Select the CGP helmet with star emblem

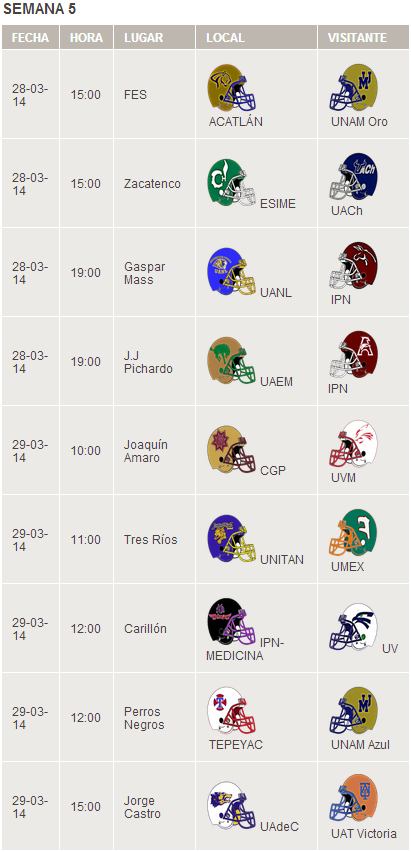tap(231, 449)
